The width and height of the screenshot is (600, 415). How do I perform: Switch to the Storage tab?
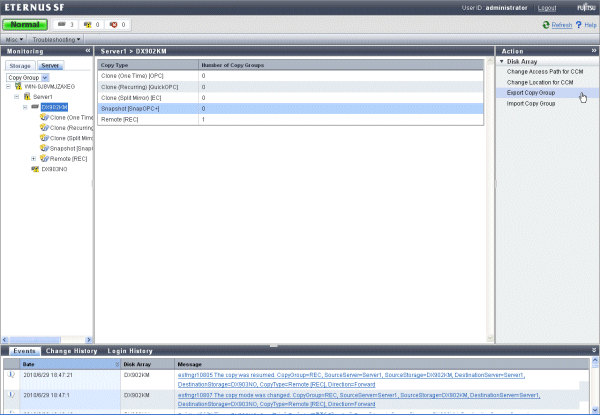coord(20,66)
